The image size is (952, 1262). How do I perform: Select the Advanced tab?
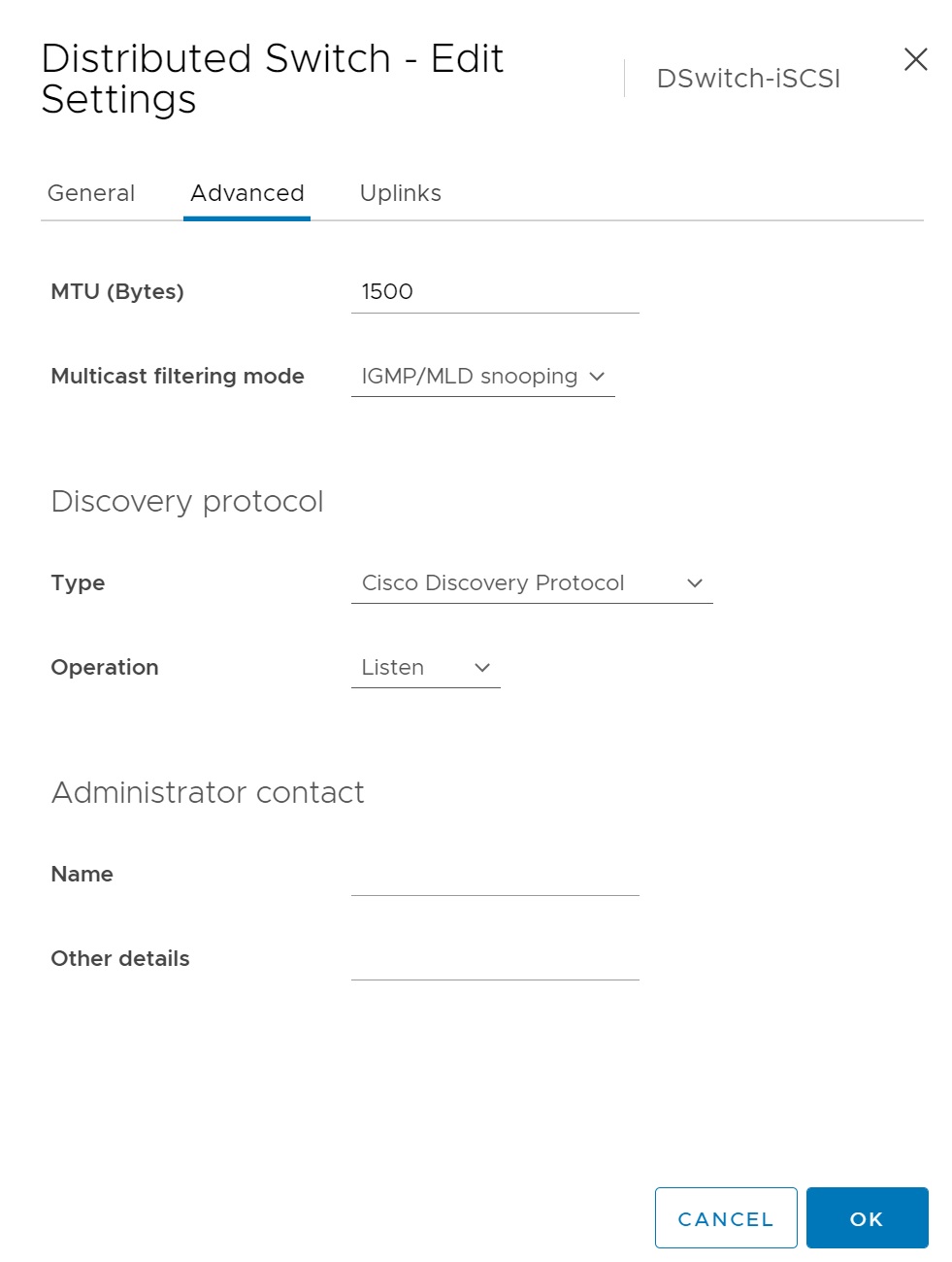coord(247,193)
